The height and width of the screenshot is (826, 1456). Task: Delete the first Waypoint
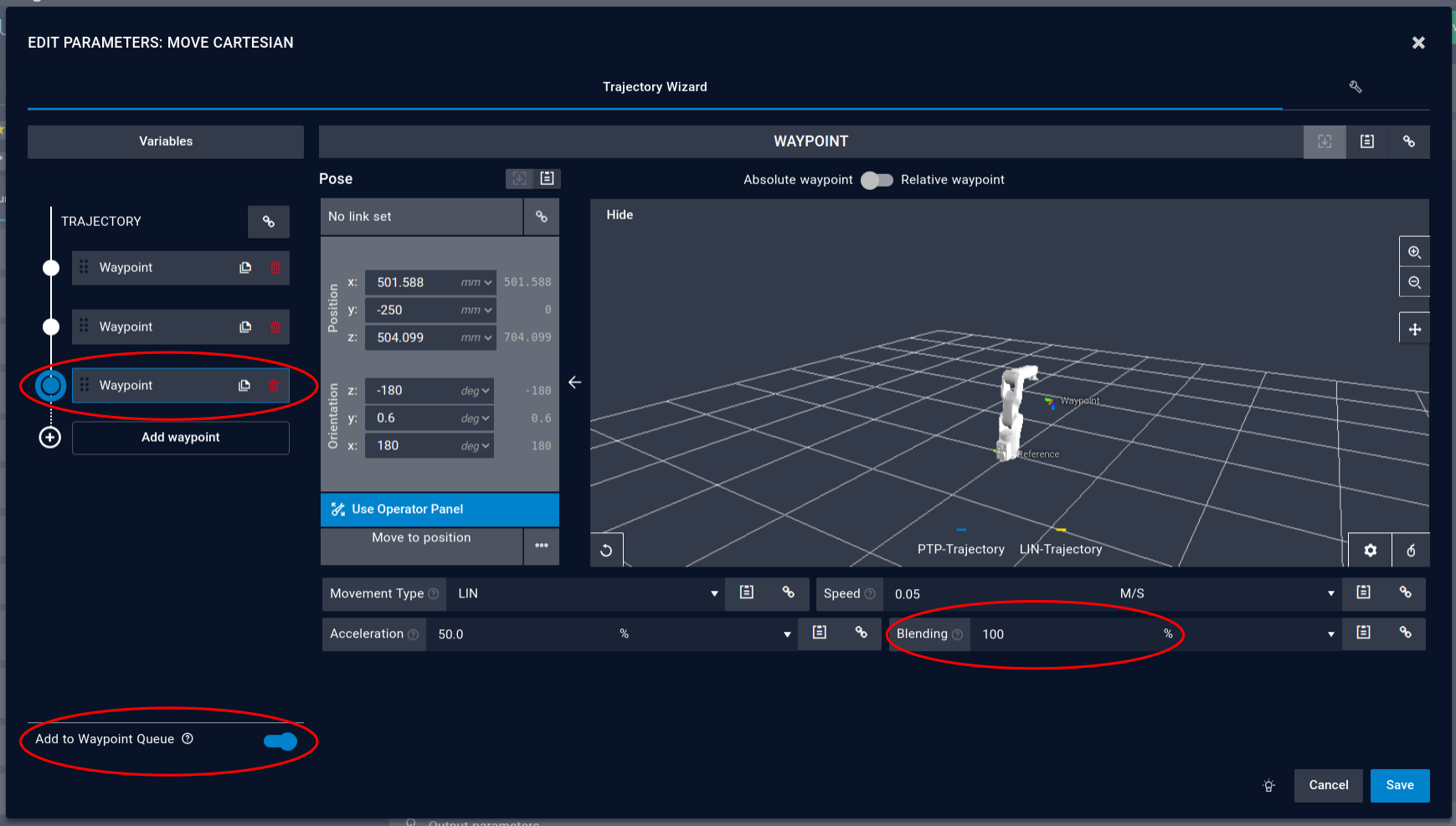[275, 268]
